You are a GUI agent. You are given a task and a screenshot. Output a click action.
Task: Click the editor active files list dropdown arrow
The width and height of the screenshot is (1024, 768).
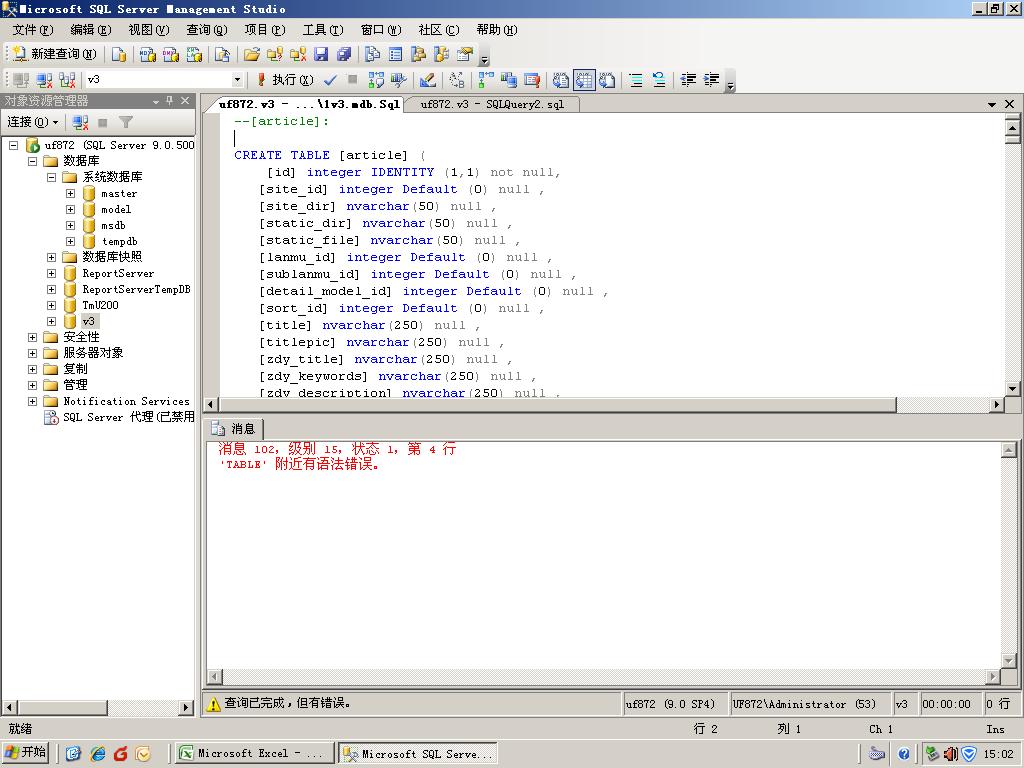pos(992,104)
